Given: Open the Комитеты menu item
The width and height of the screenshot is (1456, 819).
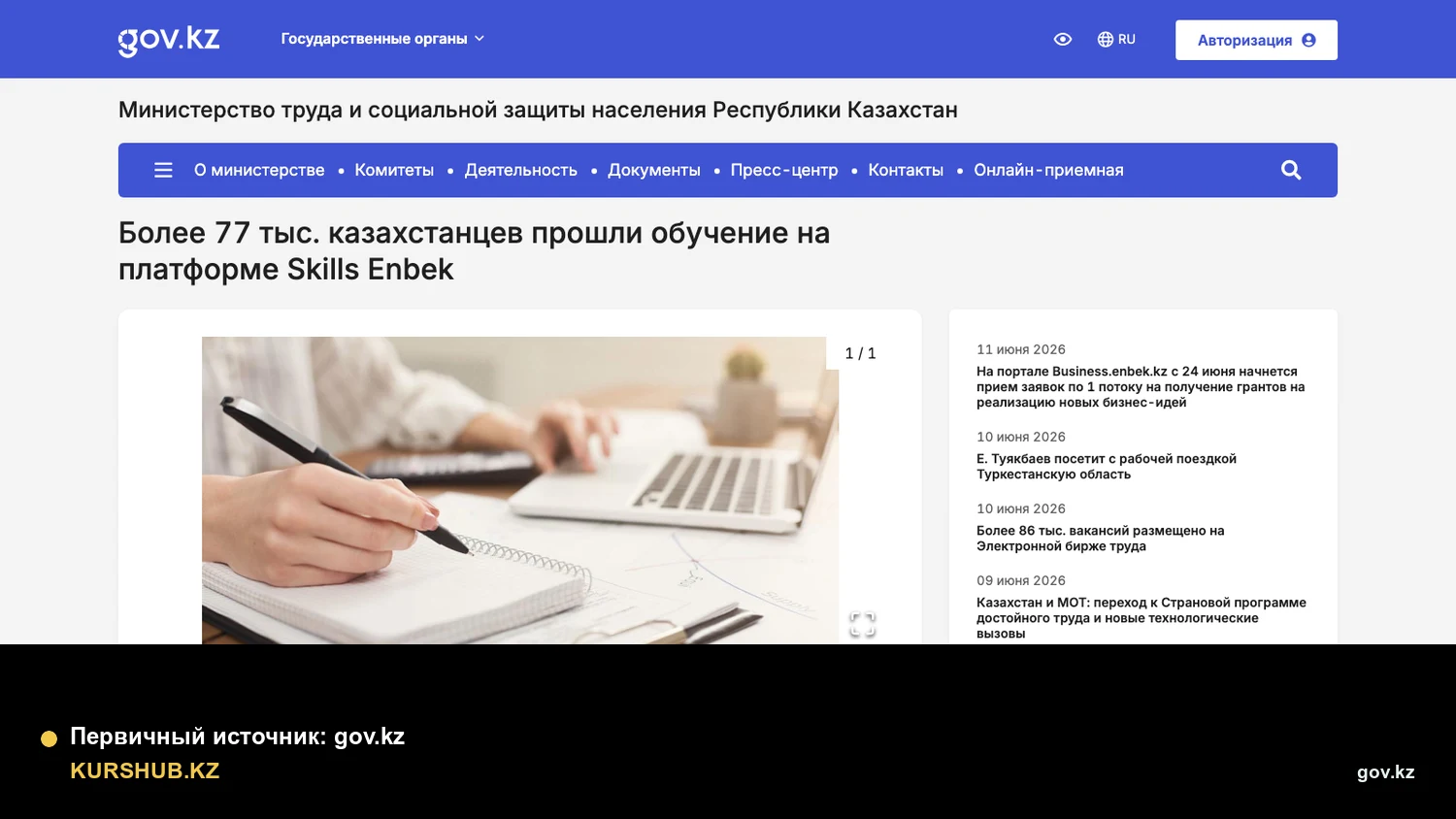Looking at the screenshot, I should pyautogui.click(x=394, y=170).
